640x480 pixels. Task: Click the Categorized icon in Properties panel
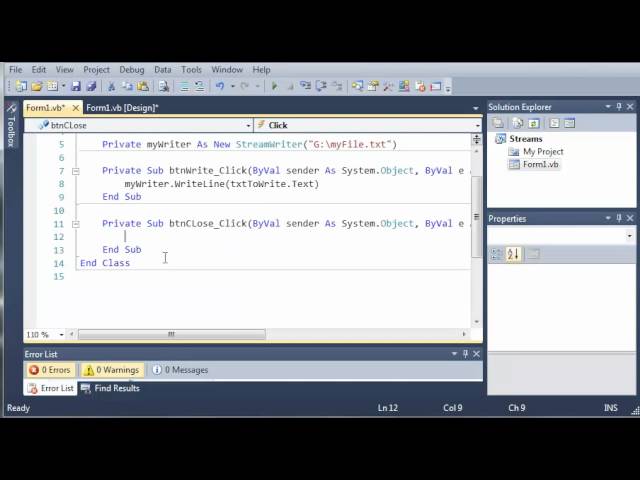(x=497, y=255)
